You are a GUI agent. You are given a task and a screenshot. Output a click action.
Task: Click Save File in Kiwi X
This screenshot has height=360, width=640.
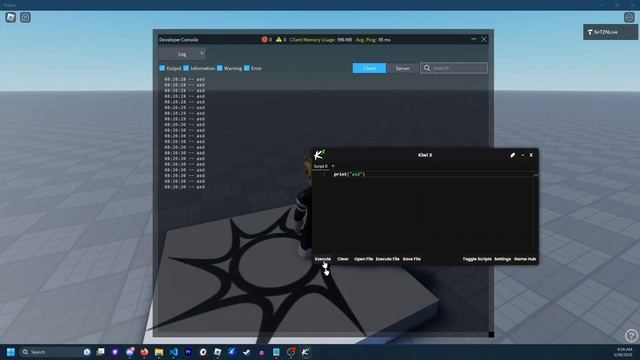coord(411,259)
